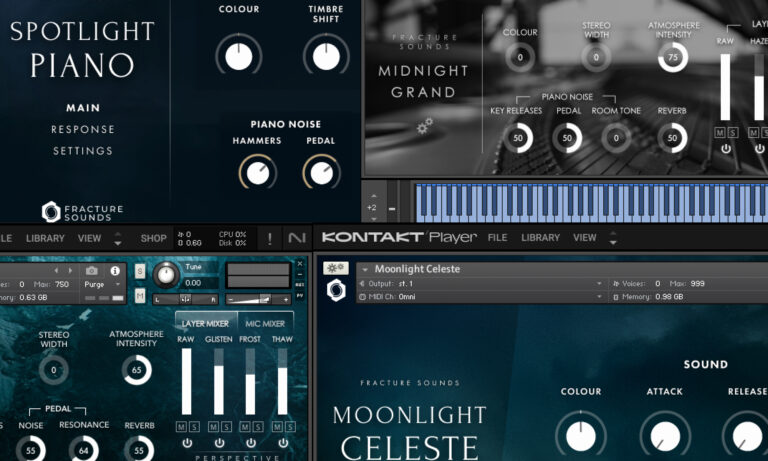Solo the FROST layer
Image resolution: width=768 pixels, height=461 pixels.
click(x=258, y=427)
